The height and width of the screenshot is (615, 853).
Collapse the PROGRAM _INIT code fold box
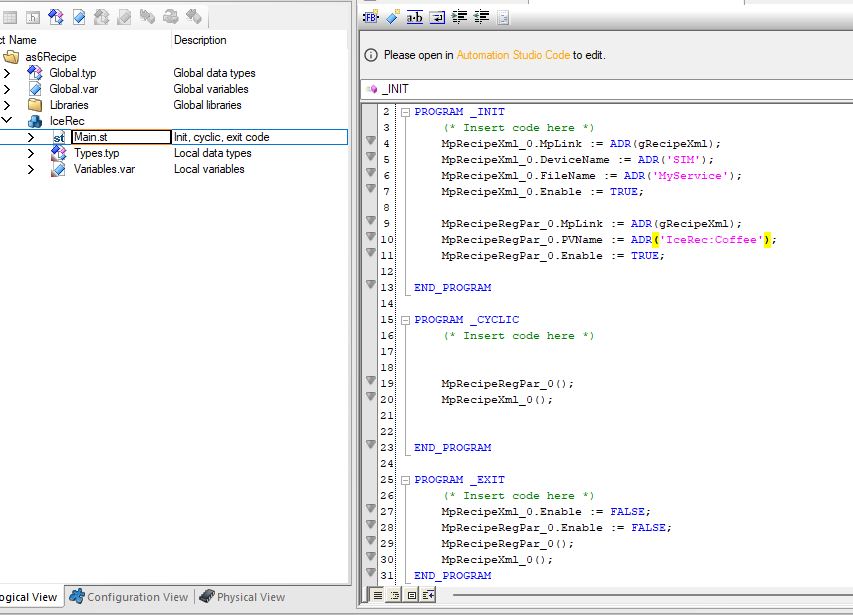click(405, 112)
